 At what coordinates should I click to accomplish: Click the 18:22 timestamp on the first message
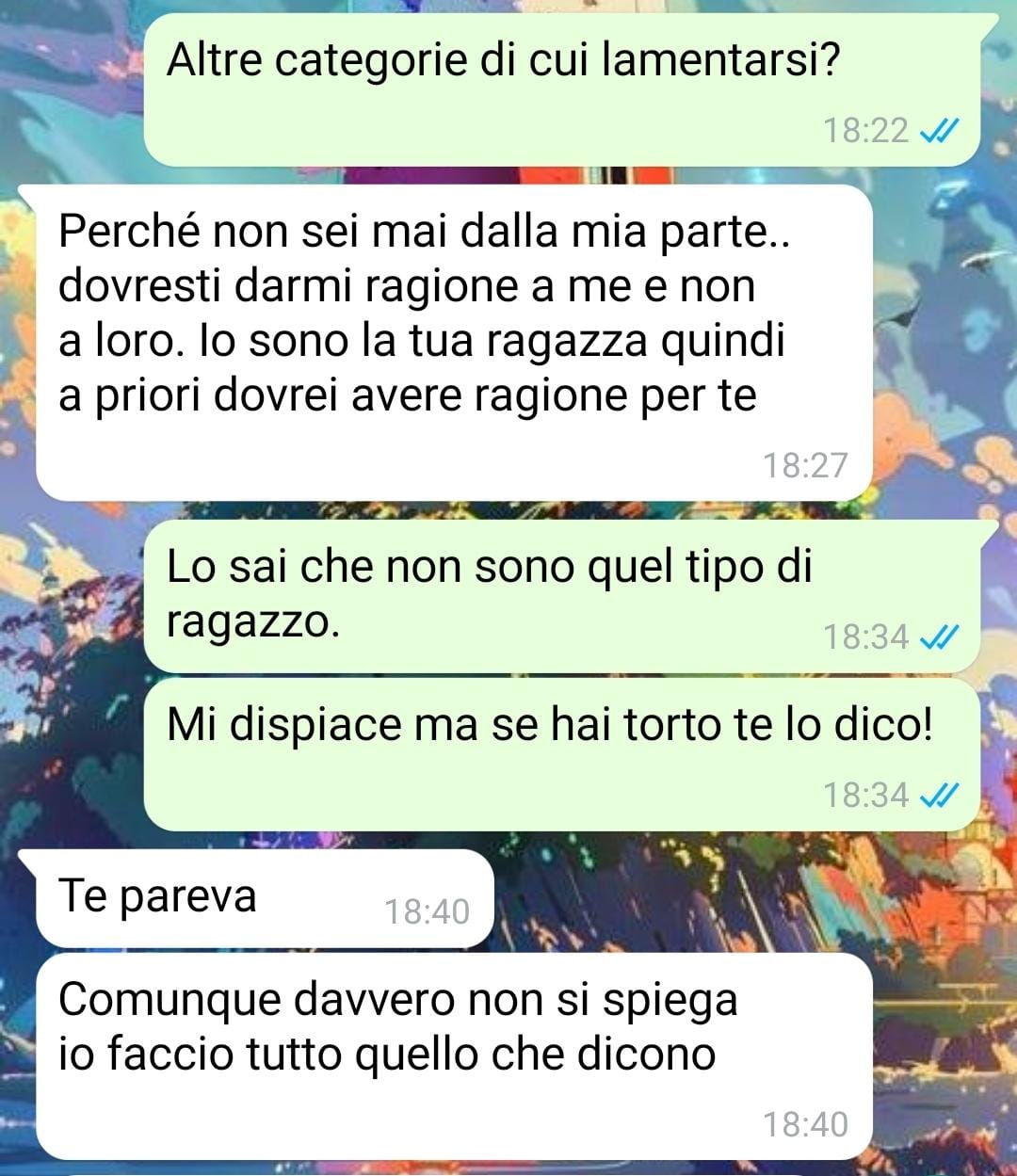pyautogui.click(x=866, y=131)
